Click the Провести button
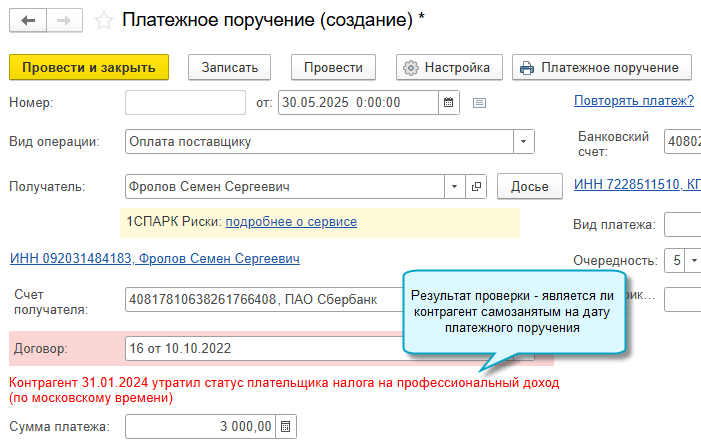 [333, 67]
